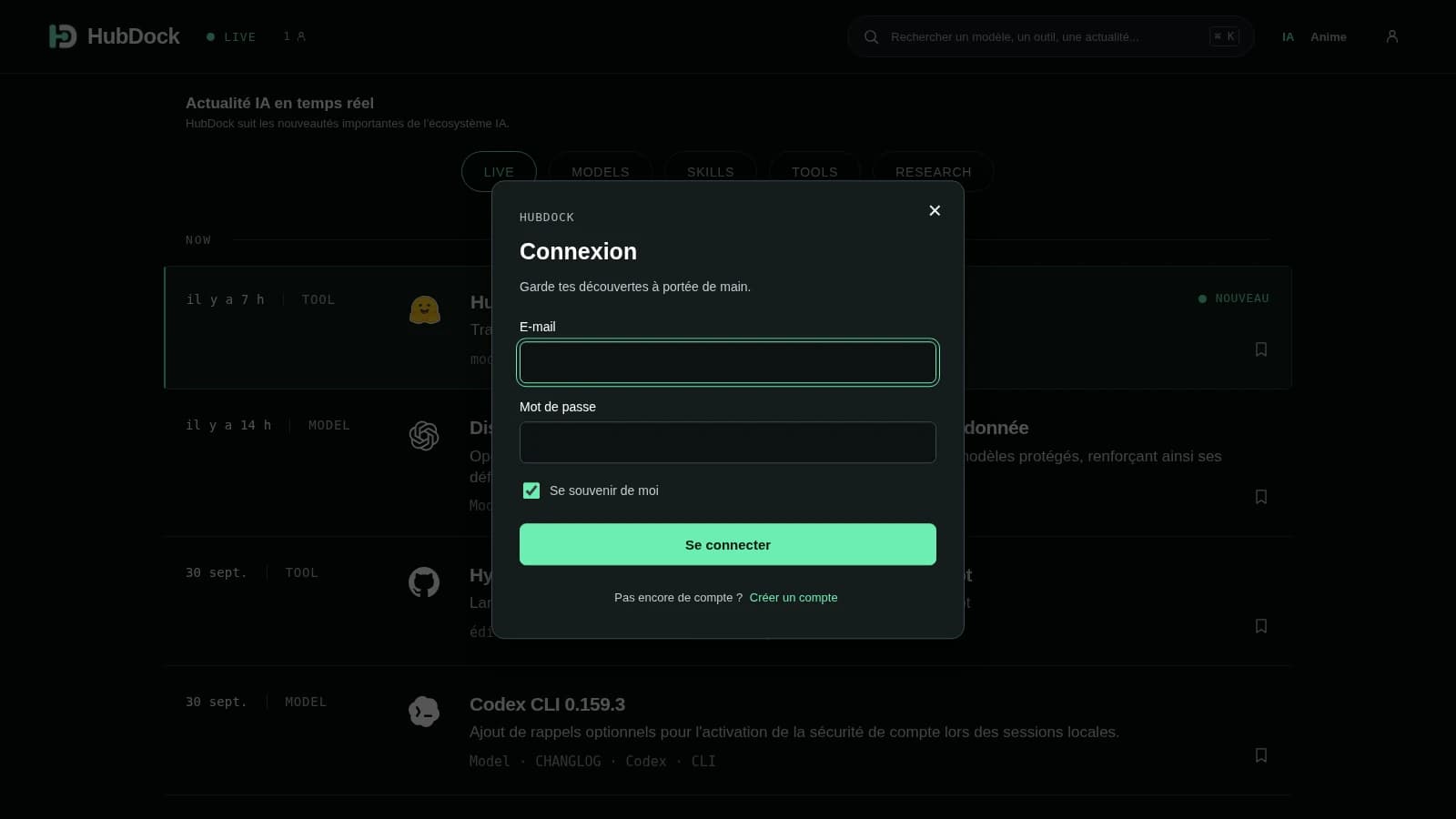Focus the Mot de passe field
This screenshot has height=819, width=1456.
coord(727,442)
